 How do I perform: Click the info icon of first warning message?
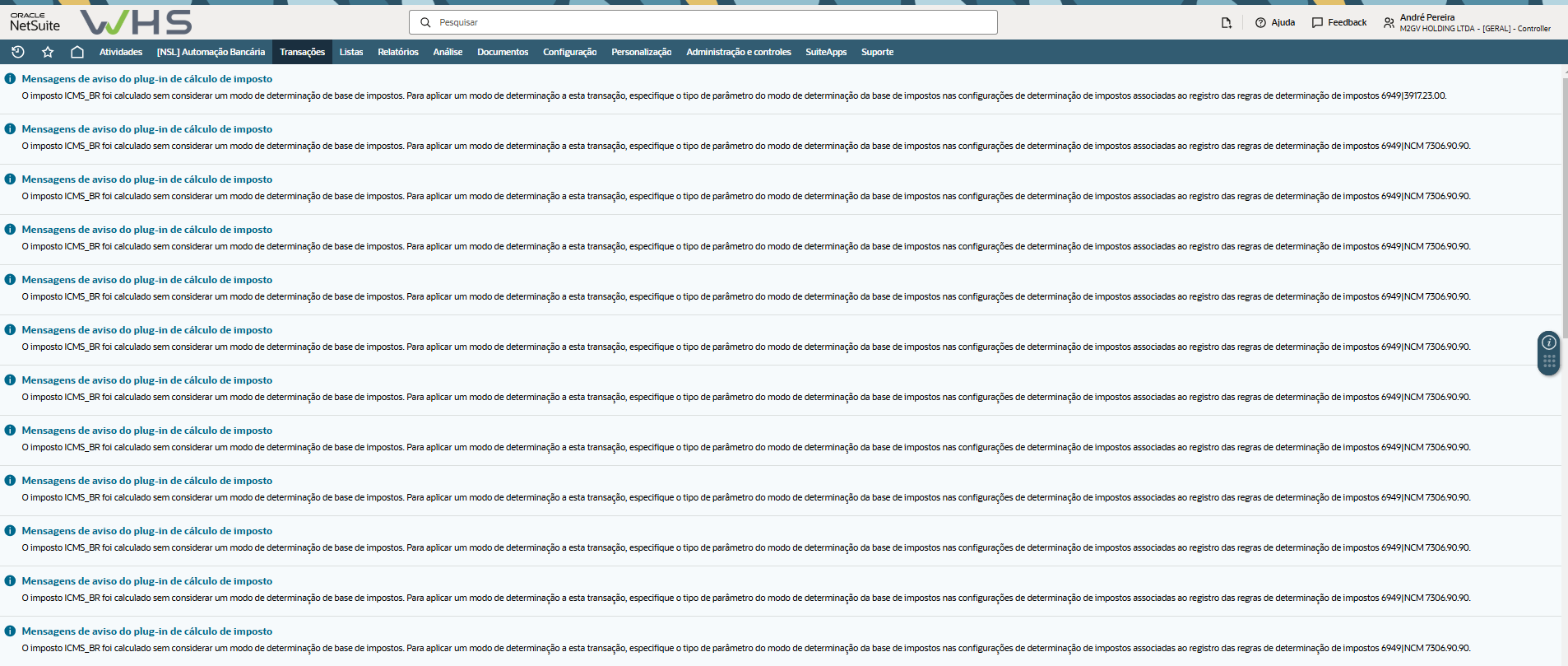[x=10, y=79]
